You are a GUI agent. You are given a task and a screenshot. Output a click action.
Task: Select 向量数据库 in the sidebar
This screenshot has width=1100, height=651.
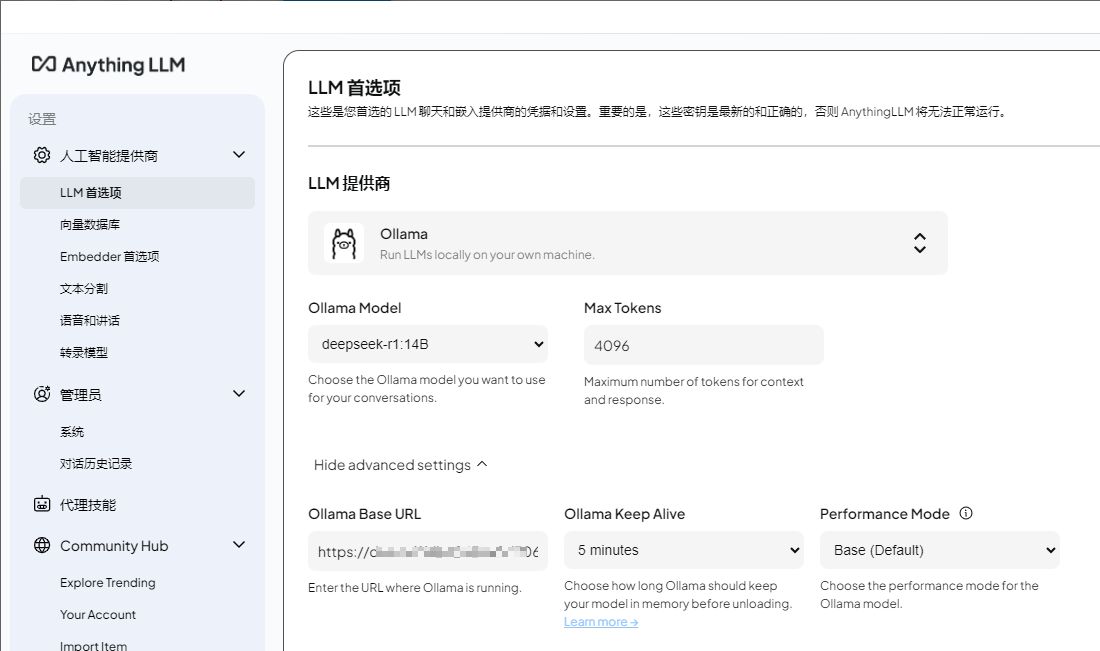90,225
